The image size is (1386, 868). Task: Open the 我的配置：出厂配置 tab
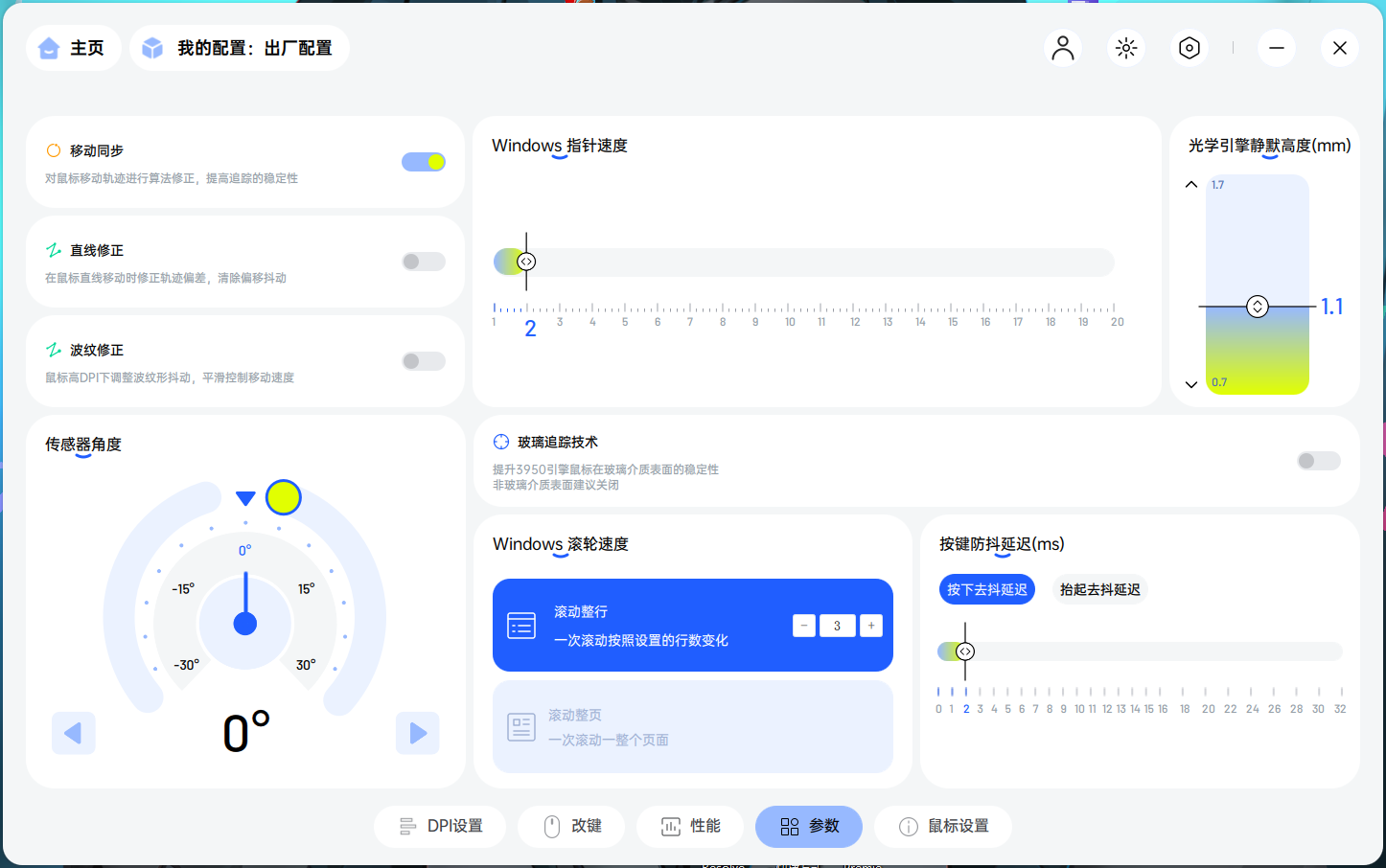click(x=239, y=47)
